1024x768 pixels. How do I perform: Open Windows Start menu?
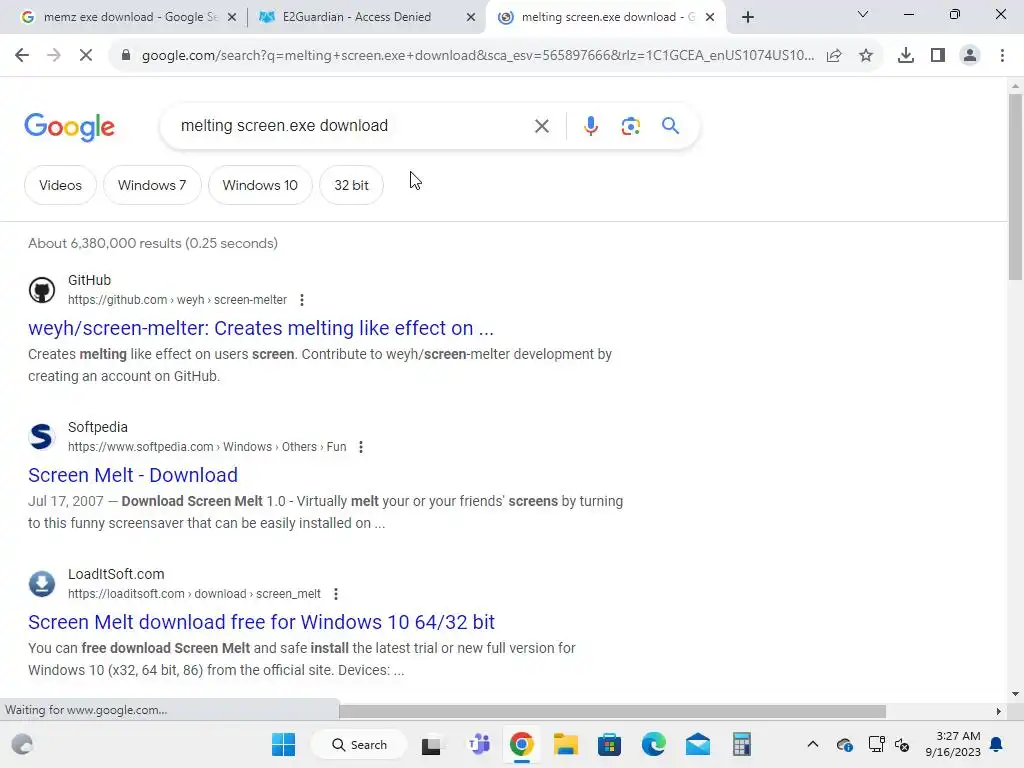pos(283,744)
